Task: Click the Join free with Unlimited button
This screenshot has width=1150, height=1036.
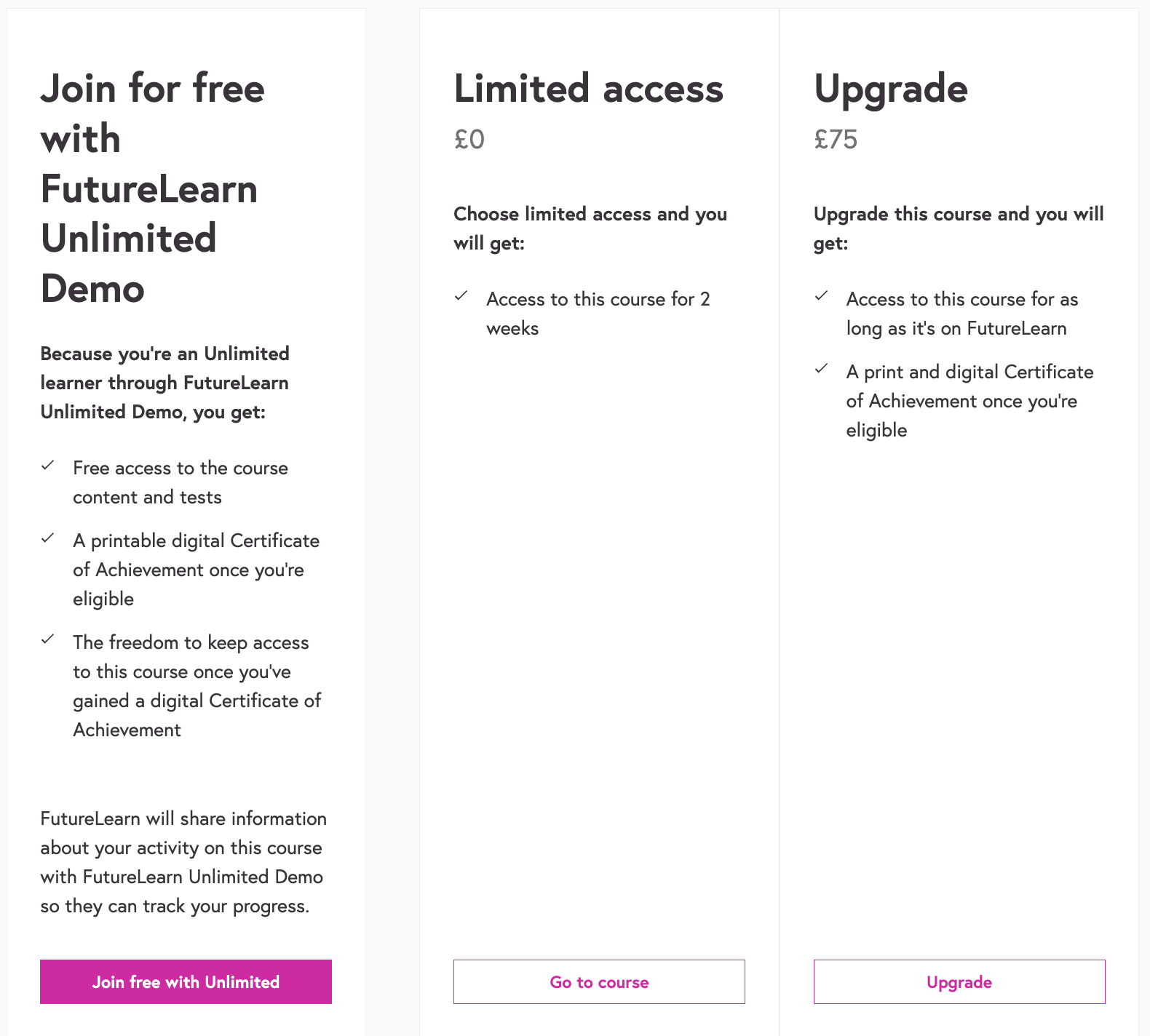Action: [x=185, y=981]
